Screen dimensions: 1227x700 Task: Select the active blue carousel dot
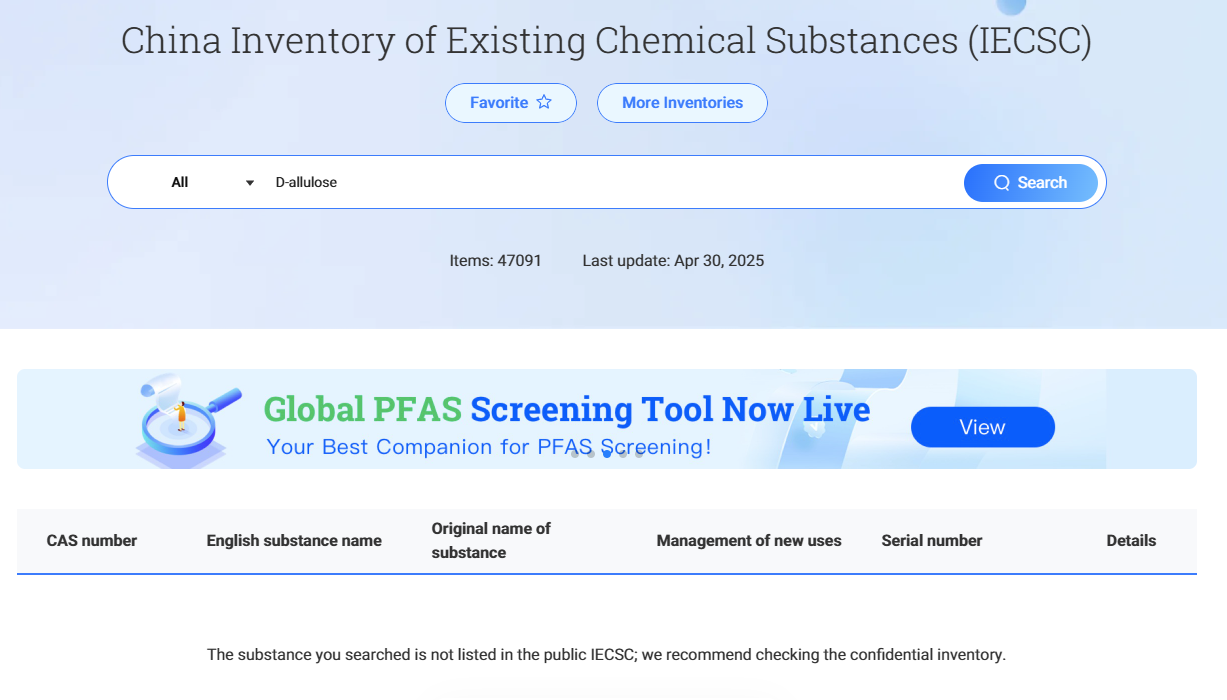(x=607, y=454)
